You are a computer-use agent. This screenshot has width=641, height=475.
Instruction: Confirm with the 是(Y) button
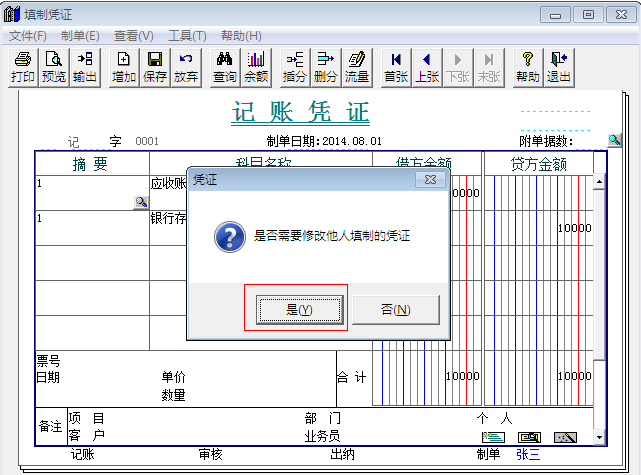pos(300,310)
